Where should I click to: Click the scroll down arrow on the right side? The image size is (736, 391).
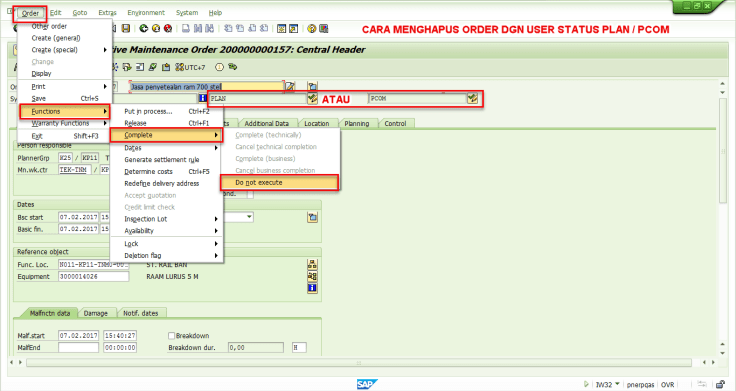click(722, 353)
